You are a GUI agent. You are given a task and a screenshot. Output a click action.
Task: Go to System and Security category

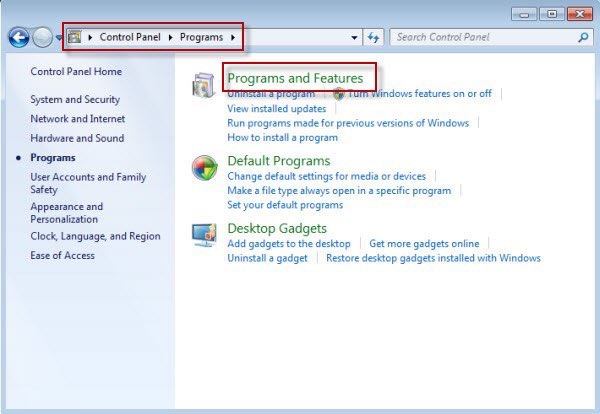pos(75,99)
